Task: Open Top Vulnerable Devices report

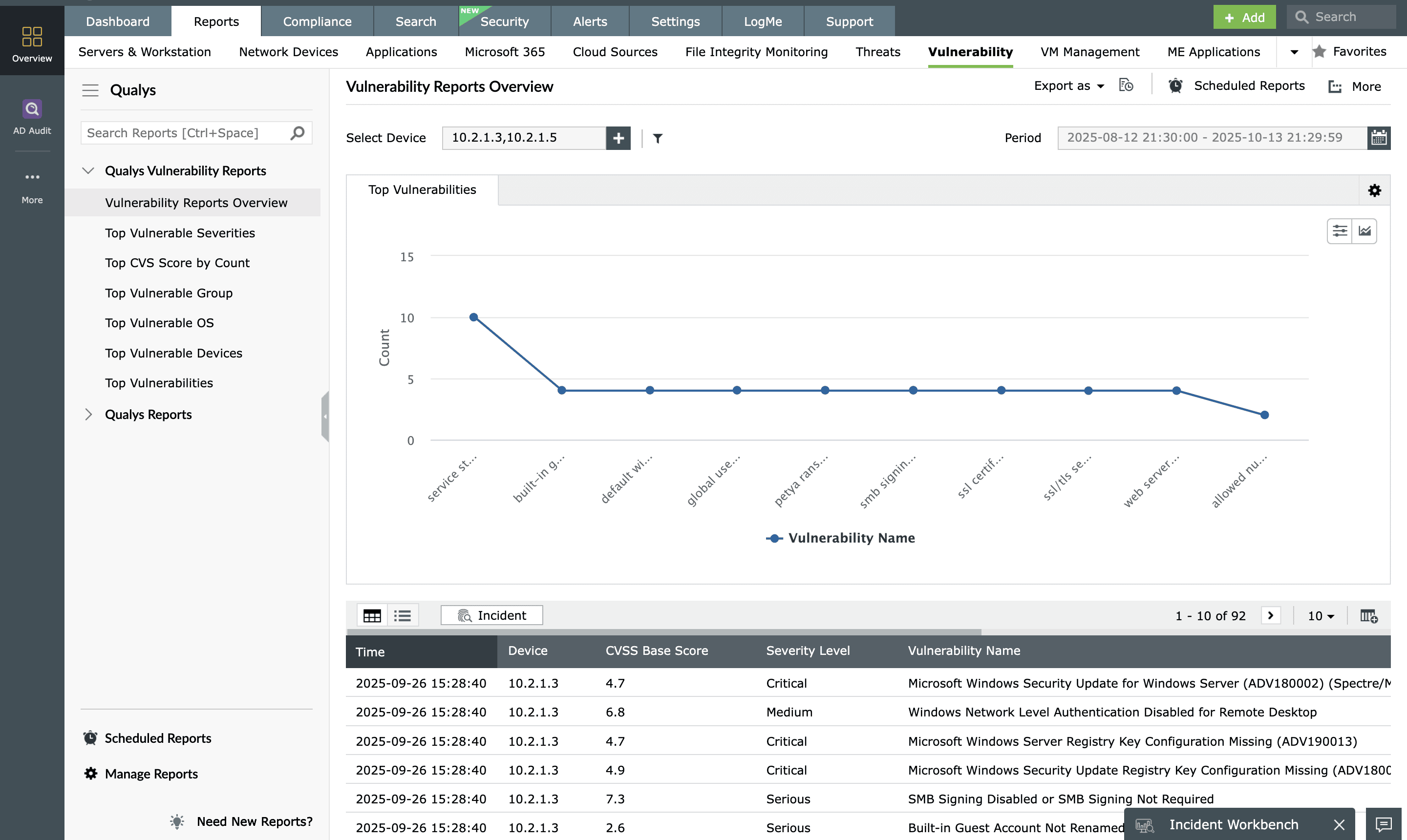Action: coord(173,353)
